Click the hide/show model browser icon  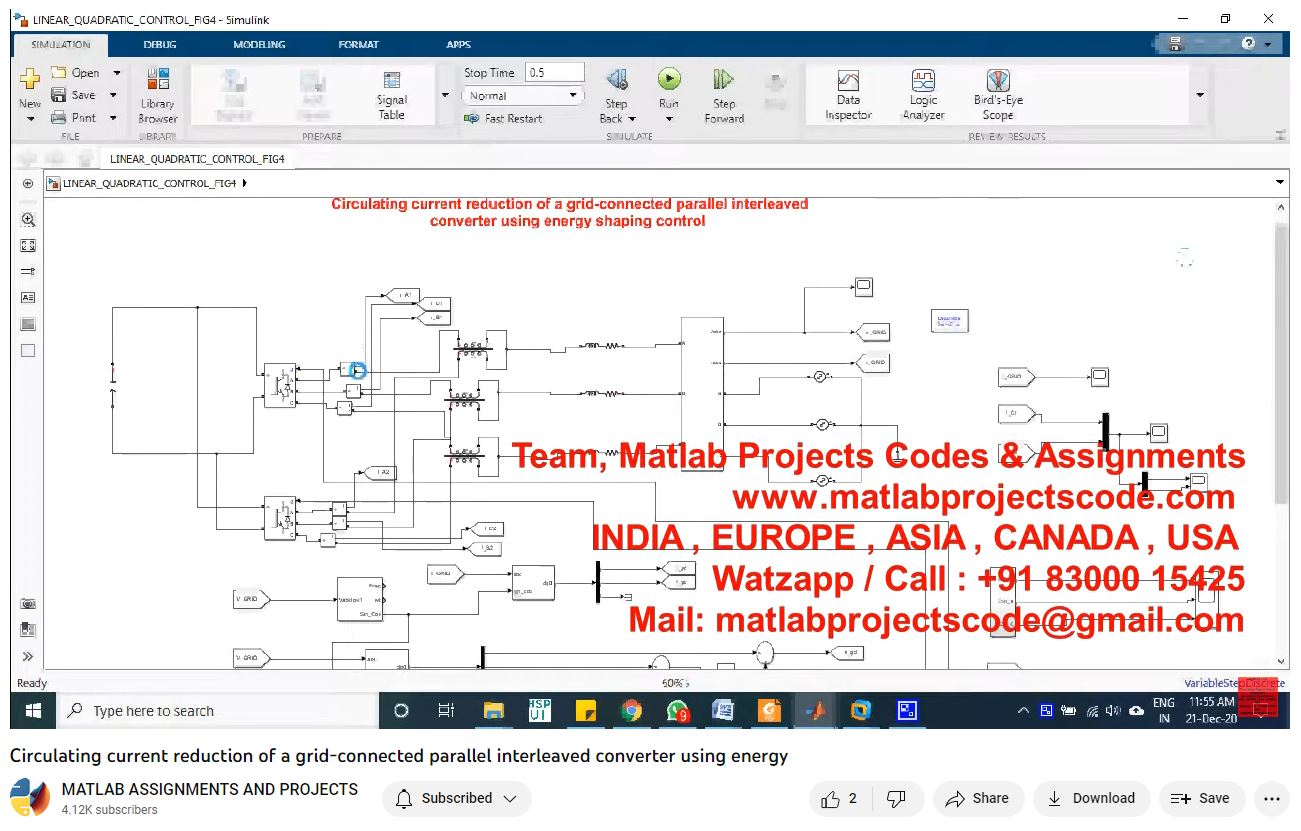tap(28, 183)
